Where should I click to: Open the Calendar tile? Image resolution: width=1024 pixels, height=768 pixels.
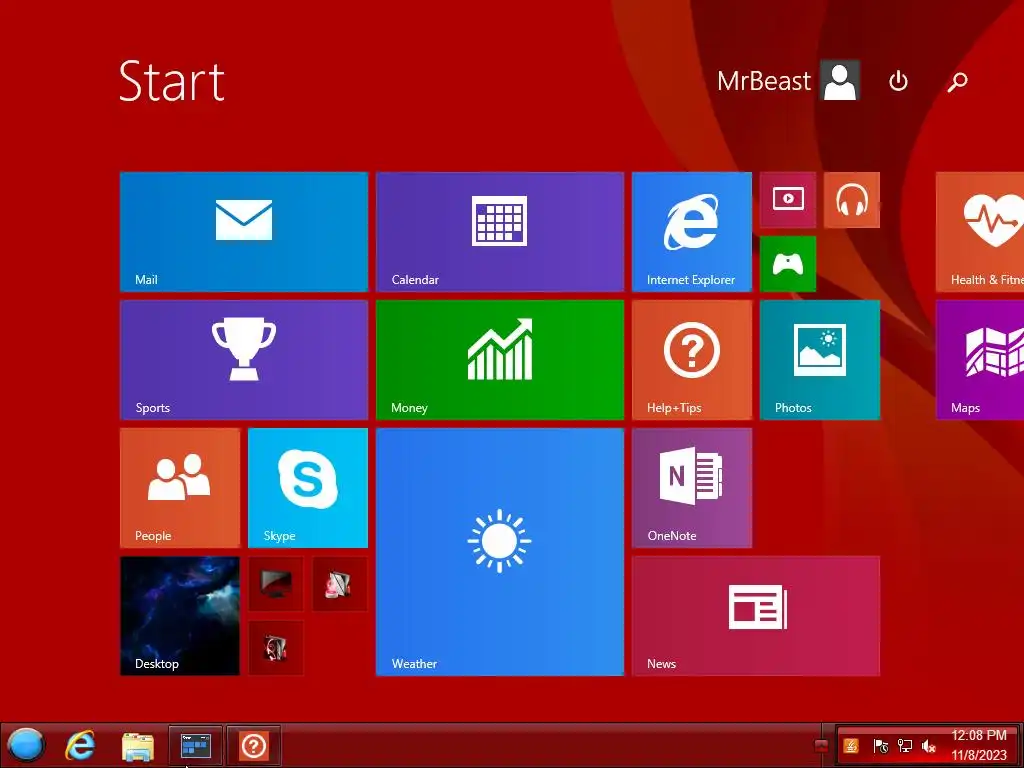500,232
